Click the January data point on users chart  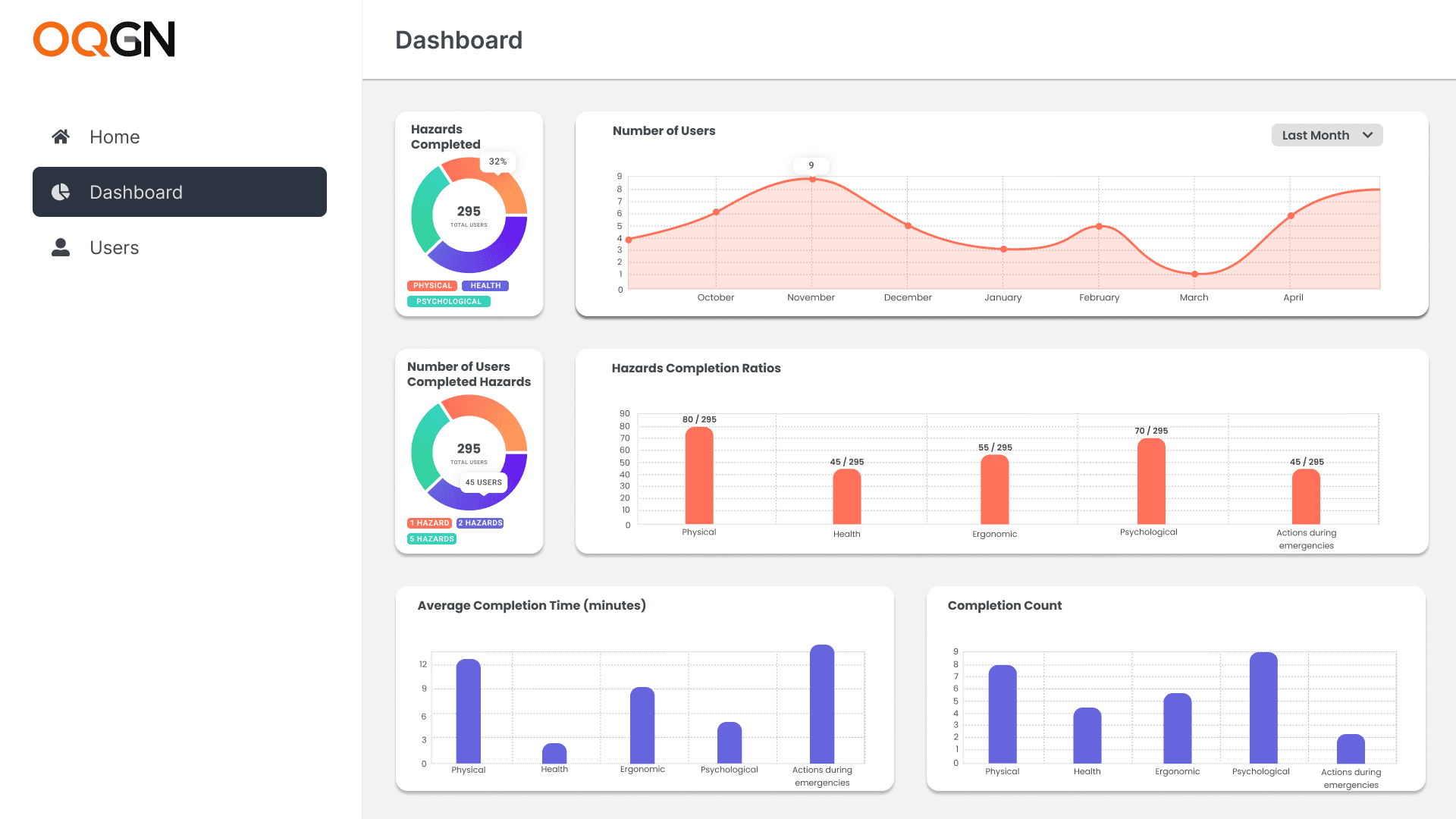click(x=1003, y=249)
